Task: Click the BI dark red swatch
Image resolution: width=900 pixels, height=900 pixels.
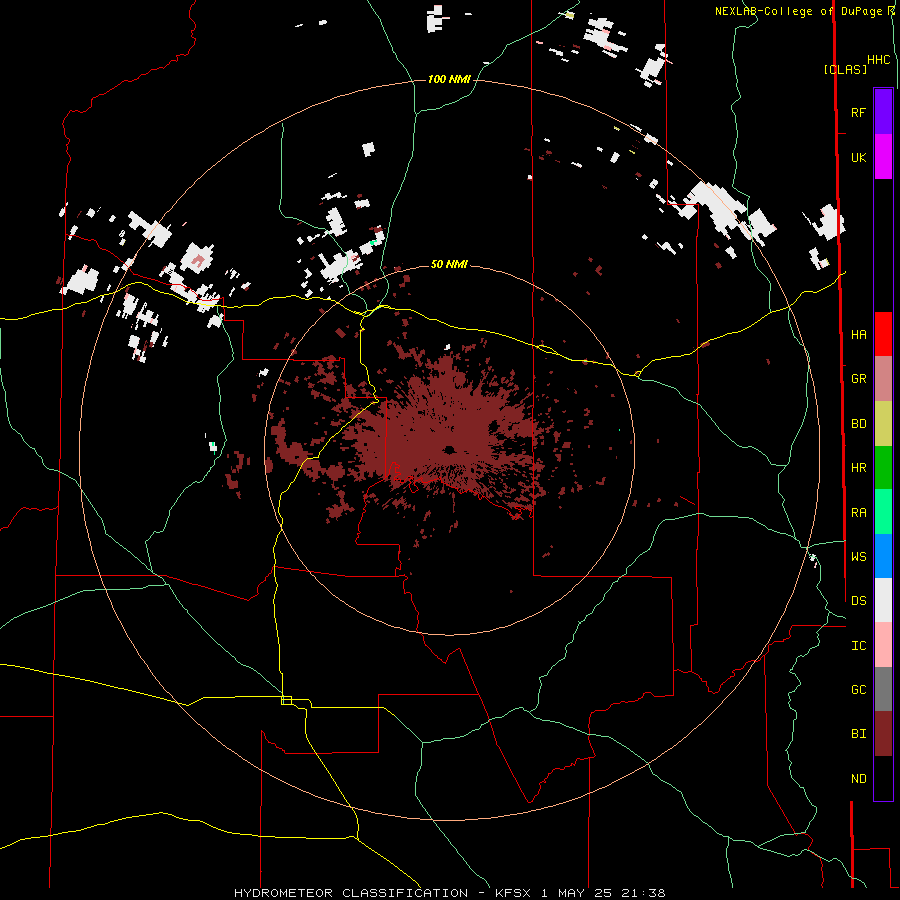Action: [883, 734]
